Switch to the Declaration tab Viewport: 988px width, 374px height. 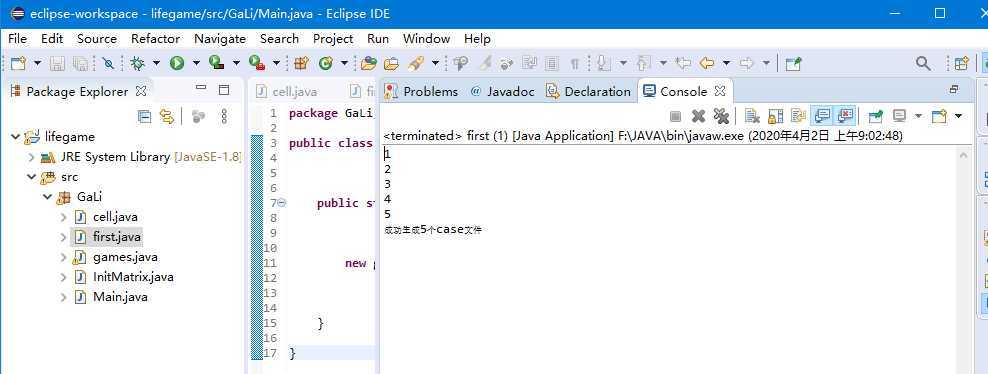589,91
